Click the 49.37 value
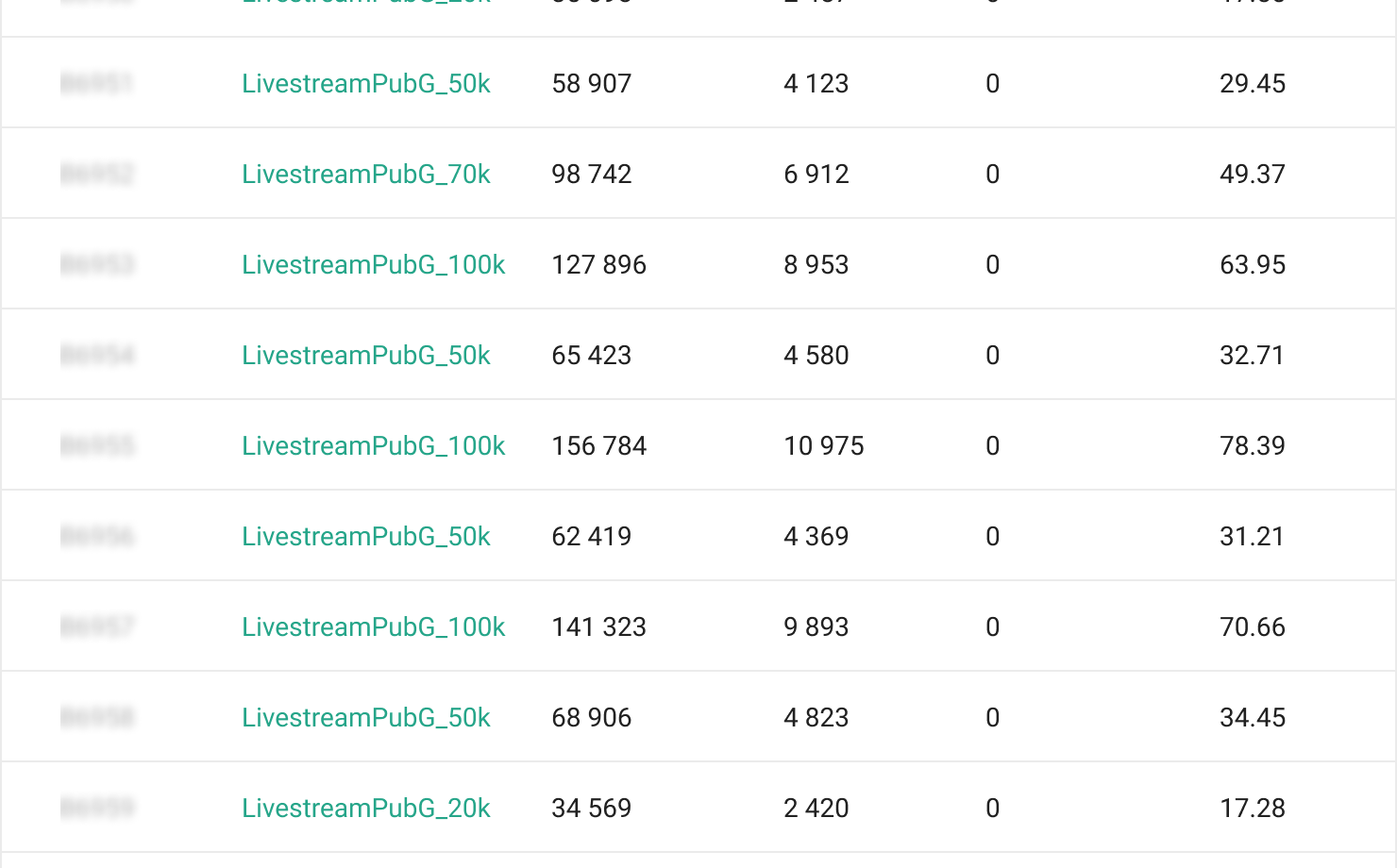Viewport: 1397px width, 868px height. tap(1253, 175)
